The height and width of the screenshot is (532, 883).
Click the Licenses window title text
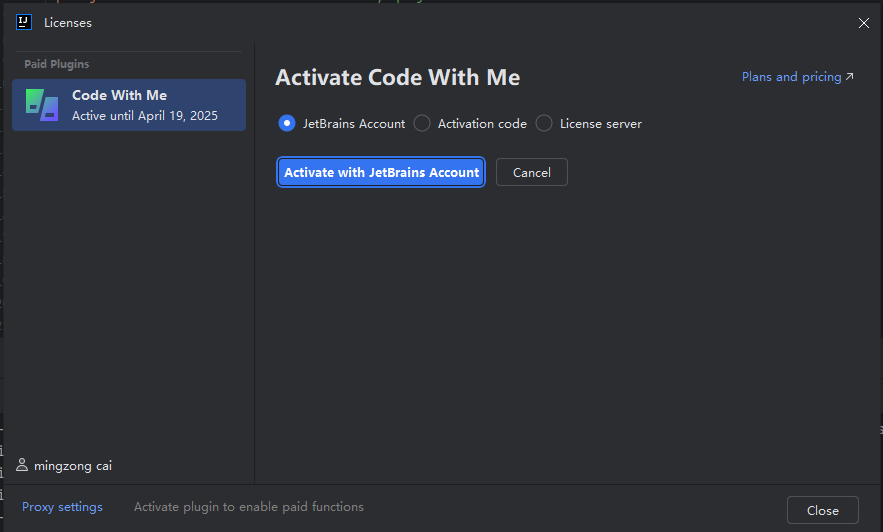coord(68,23)
